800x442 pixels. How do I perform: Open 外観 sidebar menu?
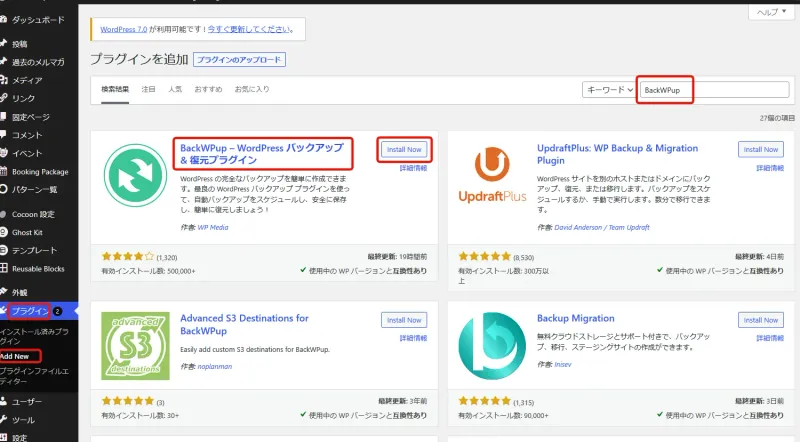point(19,292)
